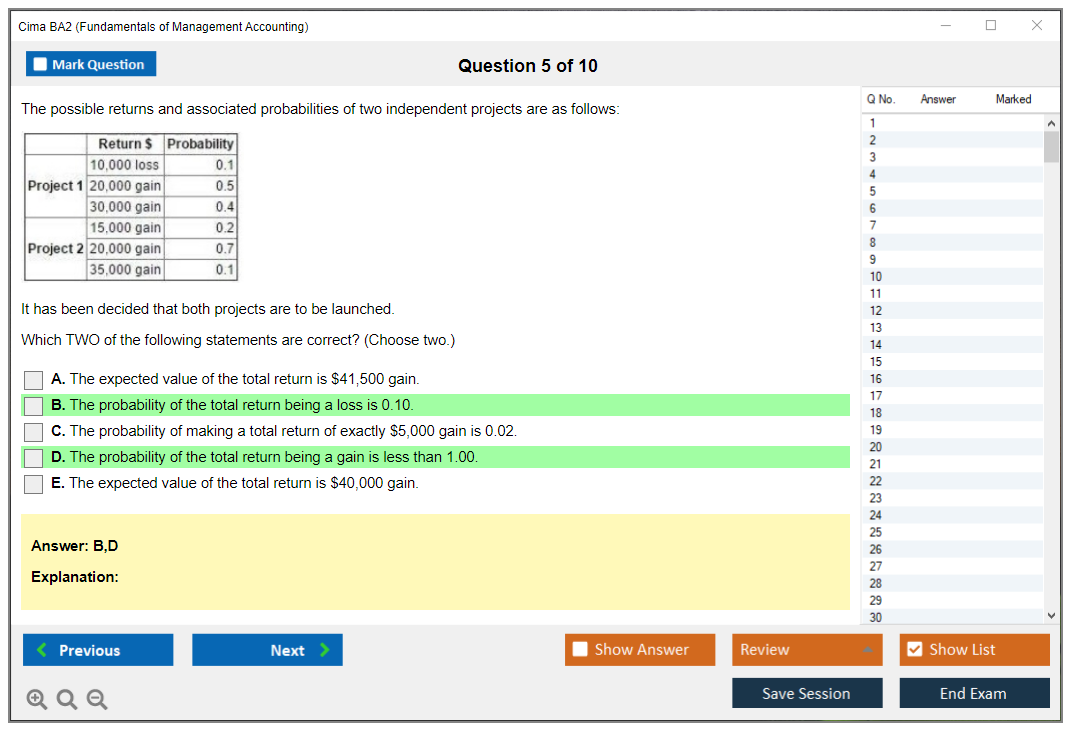Click the zoom in magnifier icon
Image resolution: width=1075 pixels, height=735 pixels.
click(x=36, y=700)
